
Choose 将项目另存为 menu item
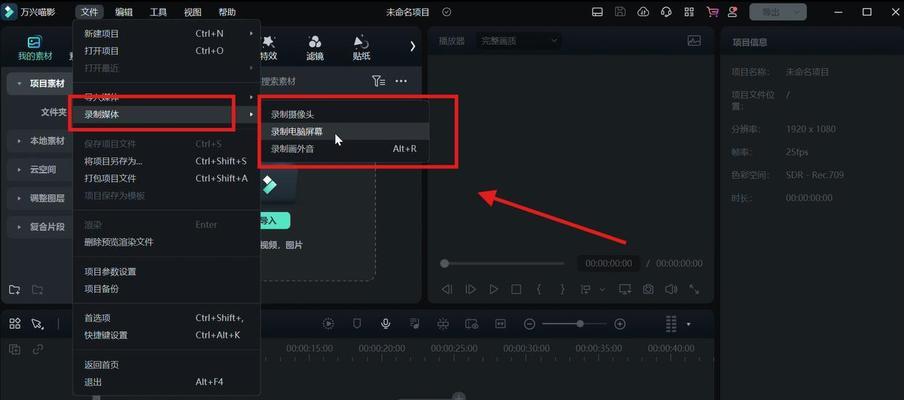click(x=167, y=161)
